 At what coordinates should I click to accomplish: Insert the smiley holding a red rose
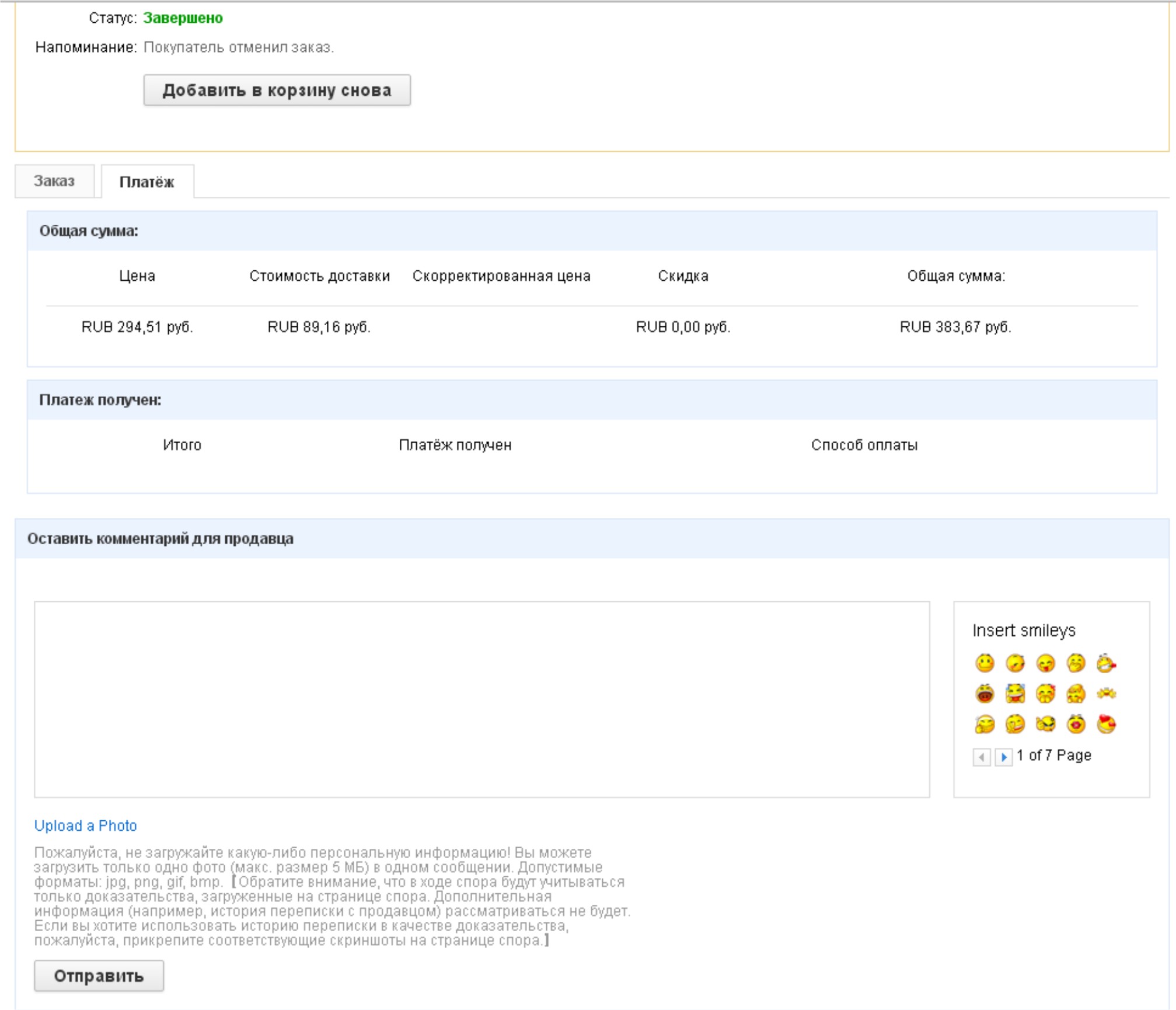point(1106,663)
